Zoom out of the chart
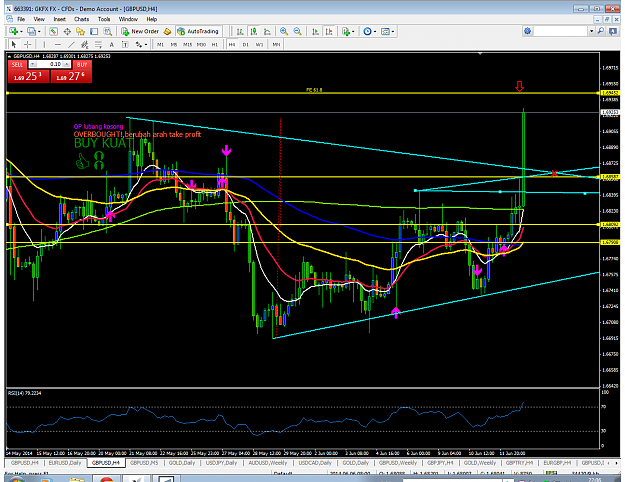The image size is (625, 482). tap(297, 31)
